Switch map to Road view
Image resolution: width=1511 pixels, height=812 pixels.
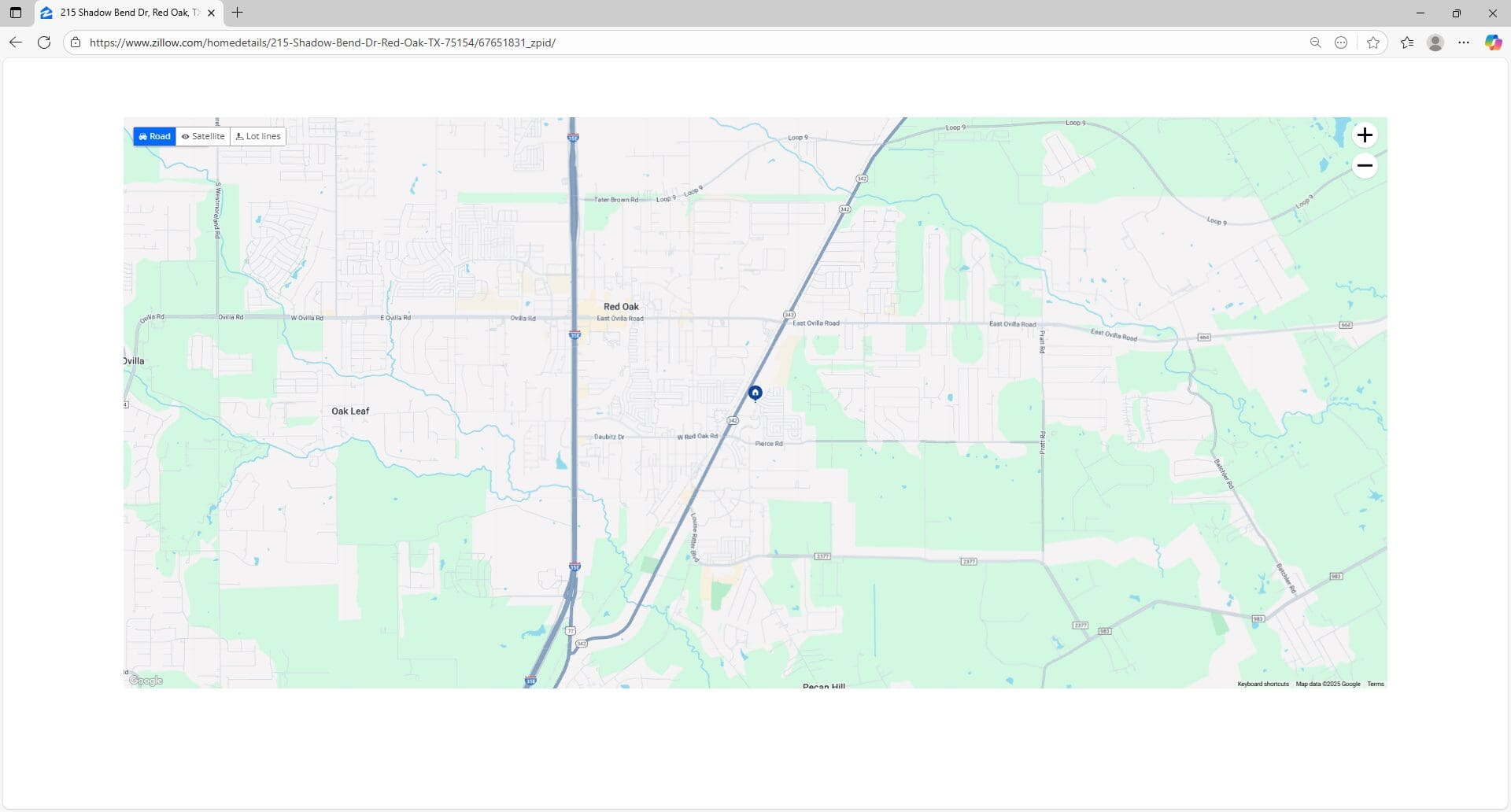point(154,136)
